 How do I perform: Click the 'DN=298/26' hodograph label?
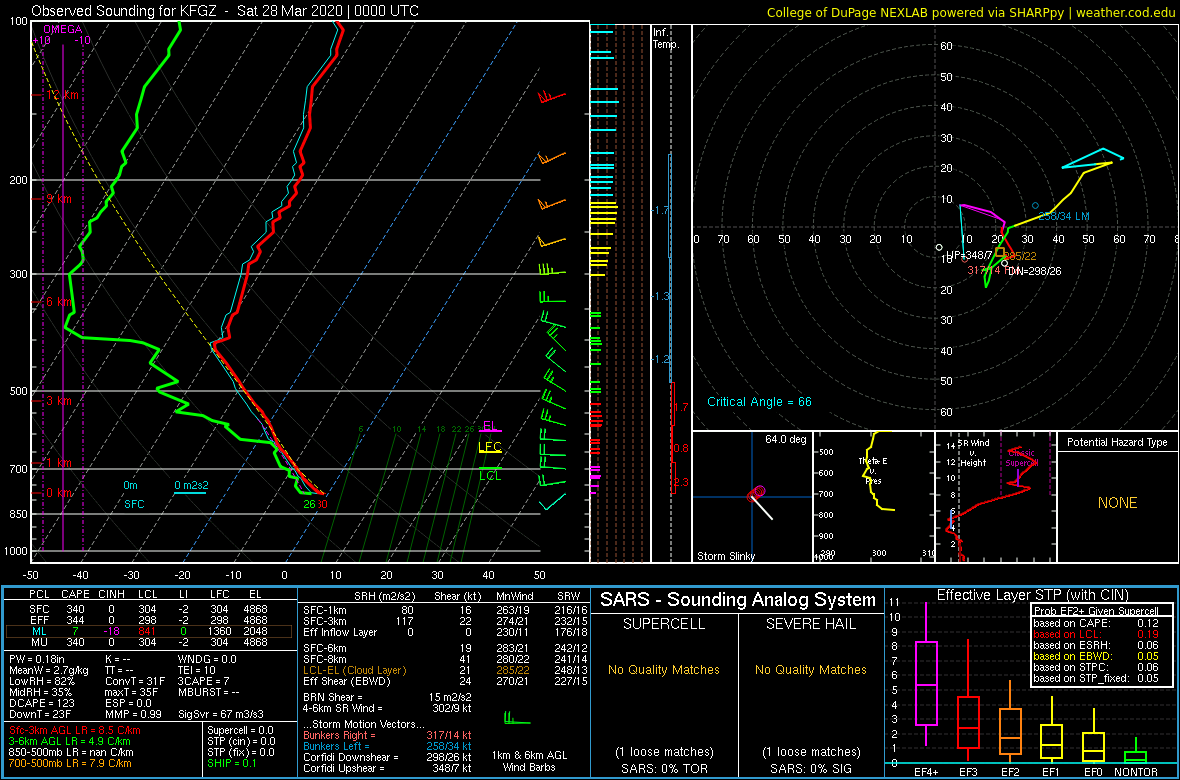point(1036,271)
